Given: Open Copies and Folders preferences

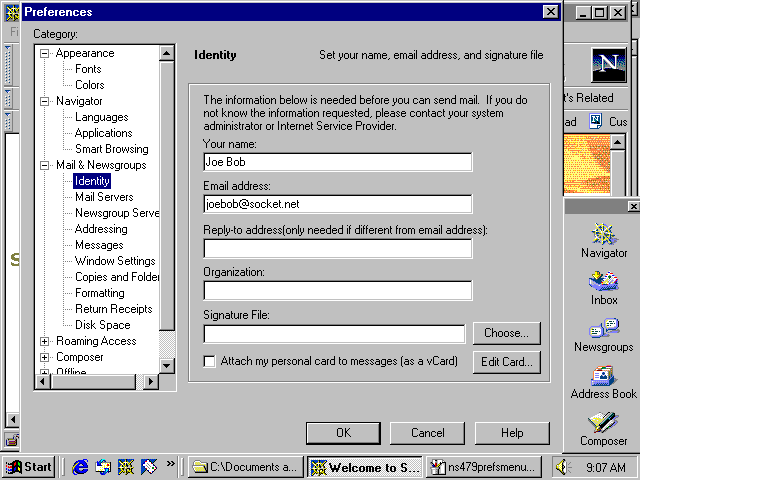Looking at the screenshot, I should [117, 277].
